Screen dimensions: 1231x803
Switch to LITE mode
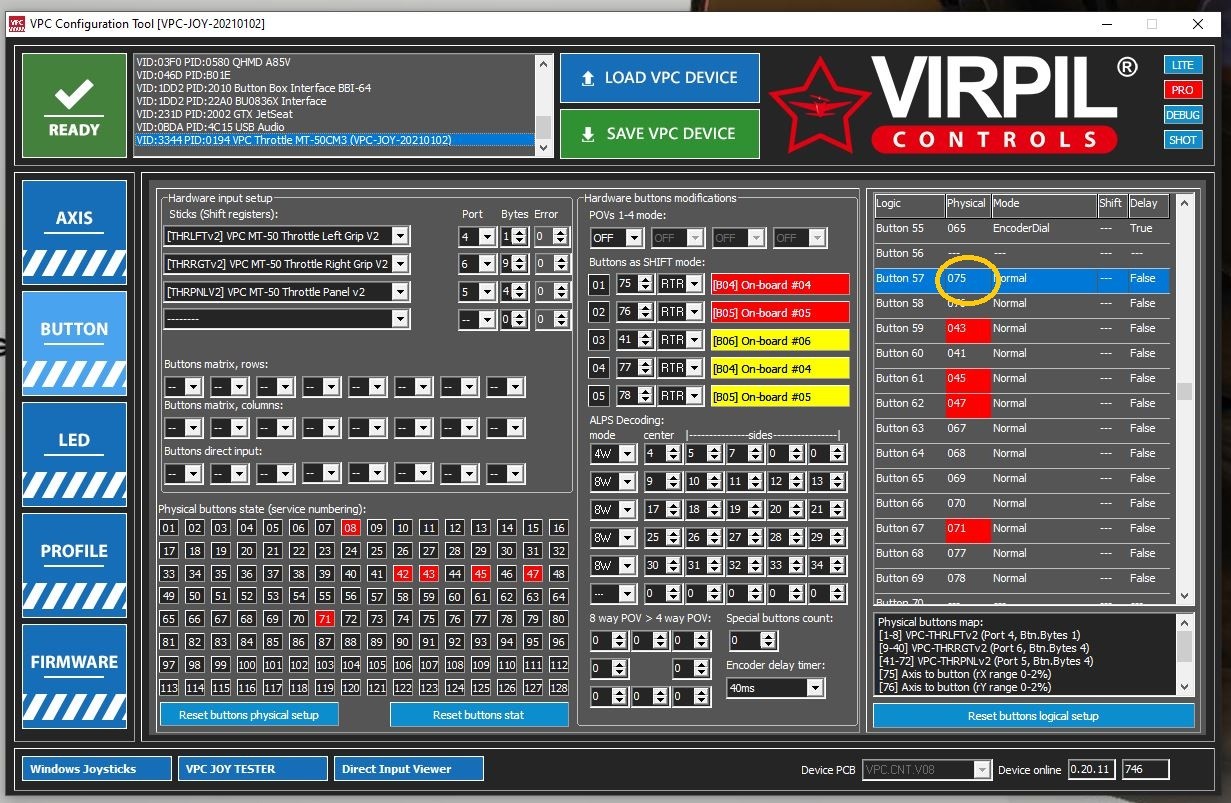(1183, 65)
